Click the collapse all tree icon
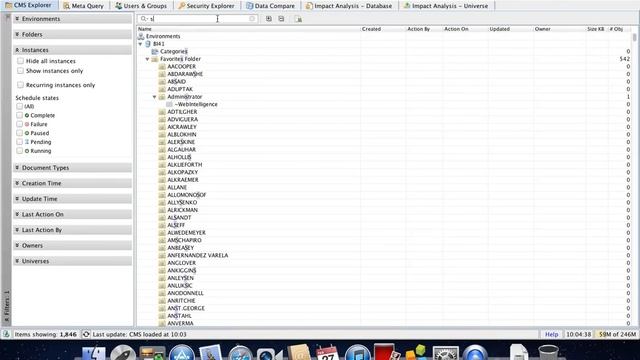640x360 pixels. pyautogui.click(x=281, y=19)
